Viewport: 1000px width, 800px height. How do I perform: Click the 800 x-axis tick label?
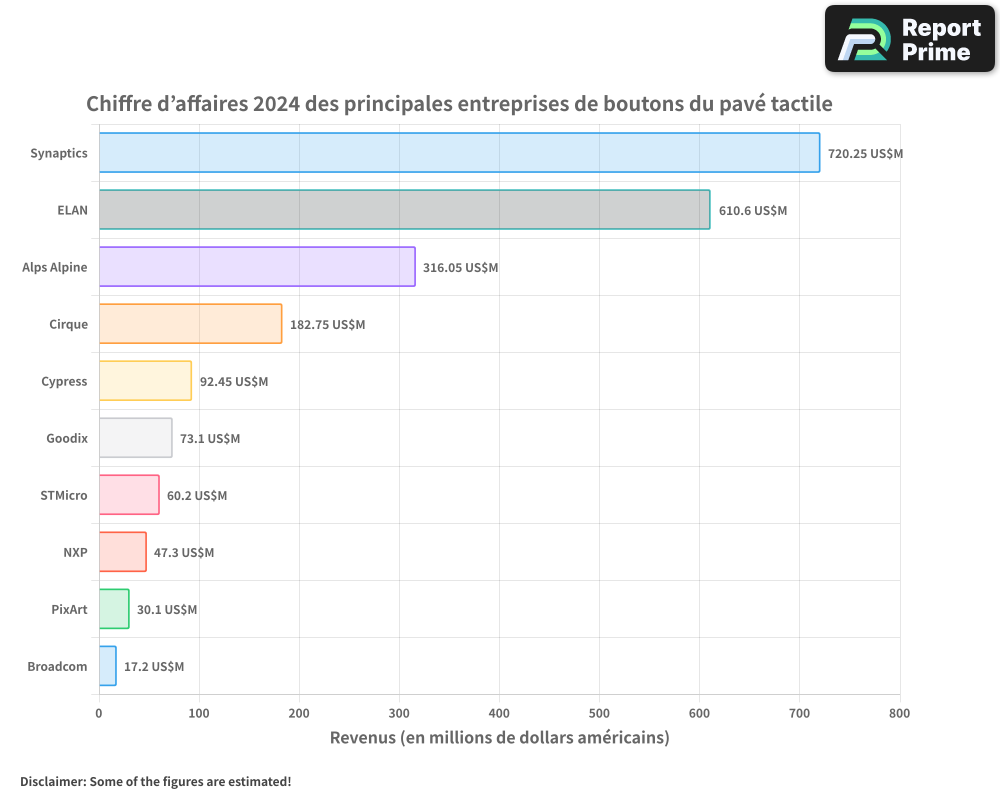[x=899, y=713]
